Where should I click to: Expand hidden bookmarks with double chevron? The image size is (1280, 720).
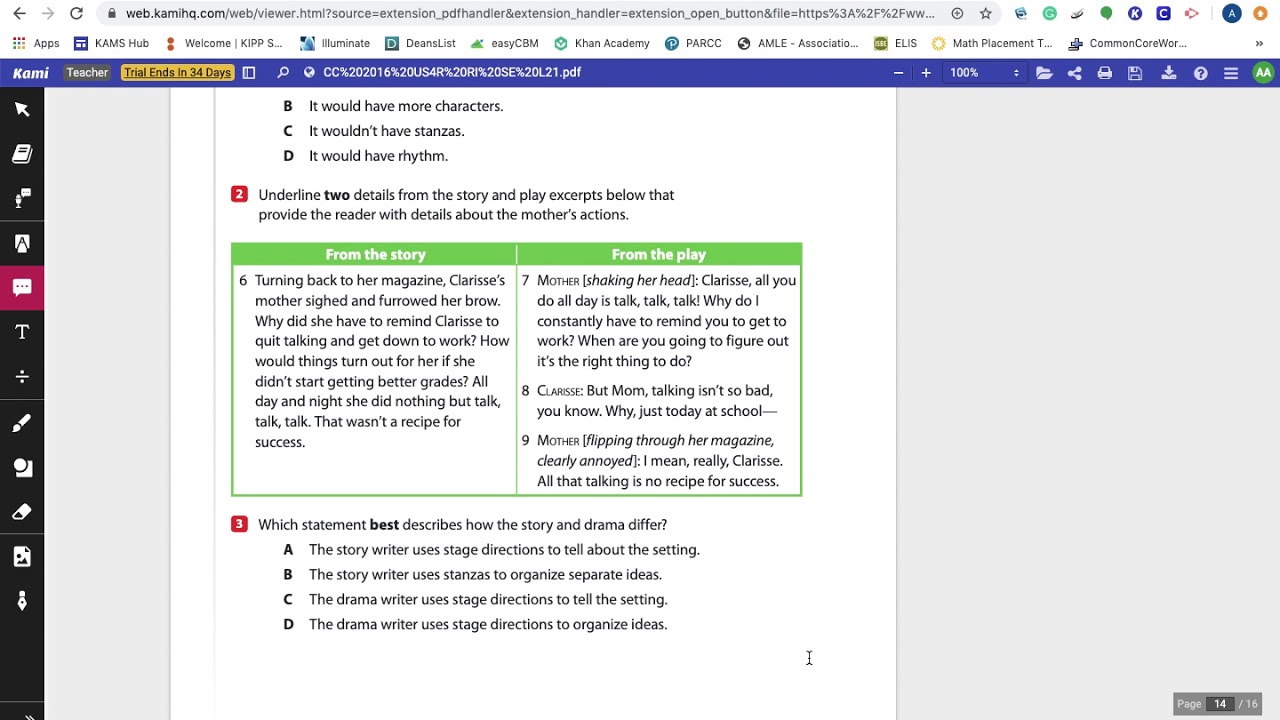coord(1259,44)
